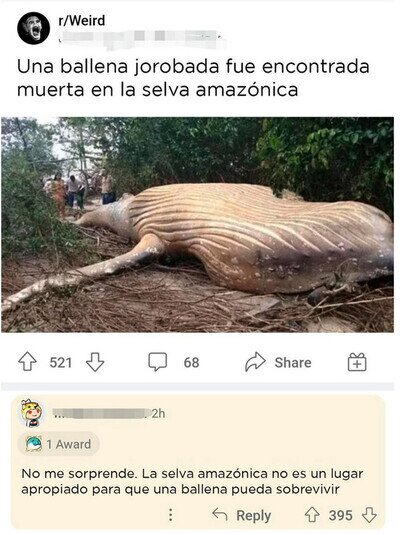Open the blurred commenter username

click(101, 414)
